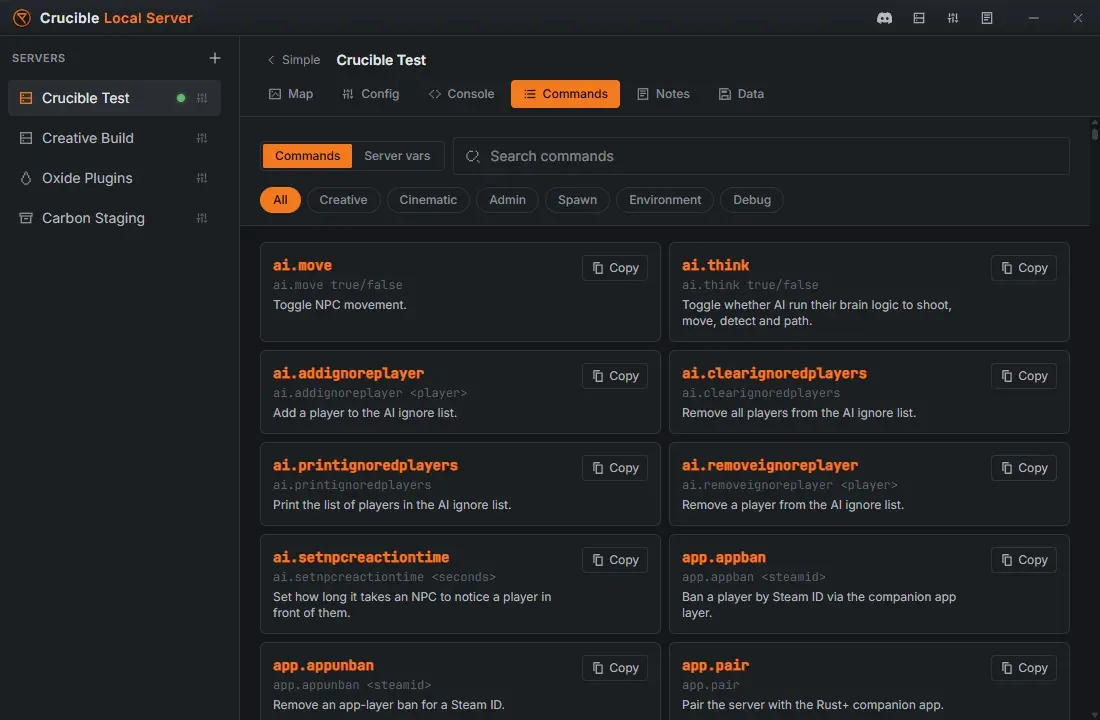This screenshot has width=1100, height=720.
Task: Copy the app.appban command
Action: [1024, 560]
